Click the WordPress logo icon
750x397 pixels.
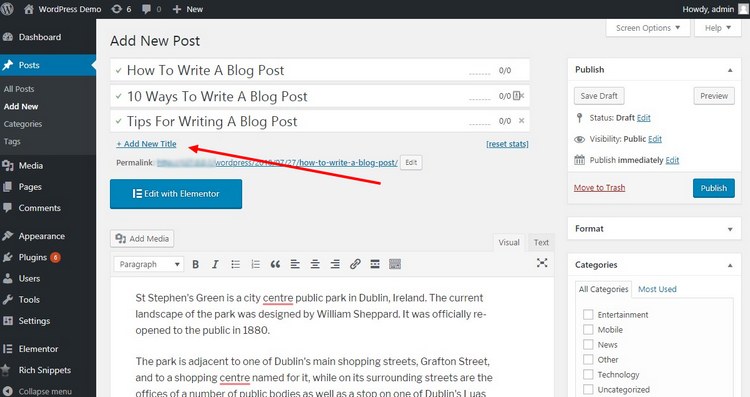click(x=7, y=9)
